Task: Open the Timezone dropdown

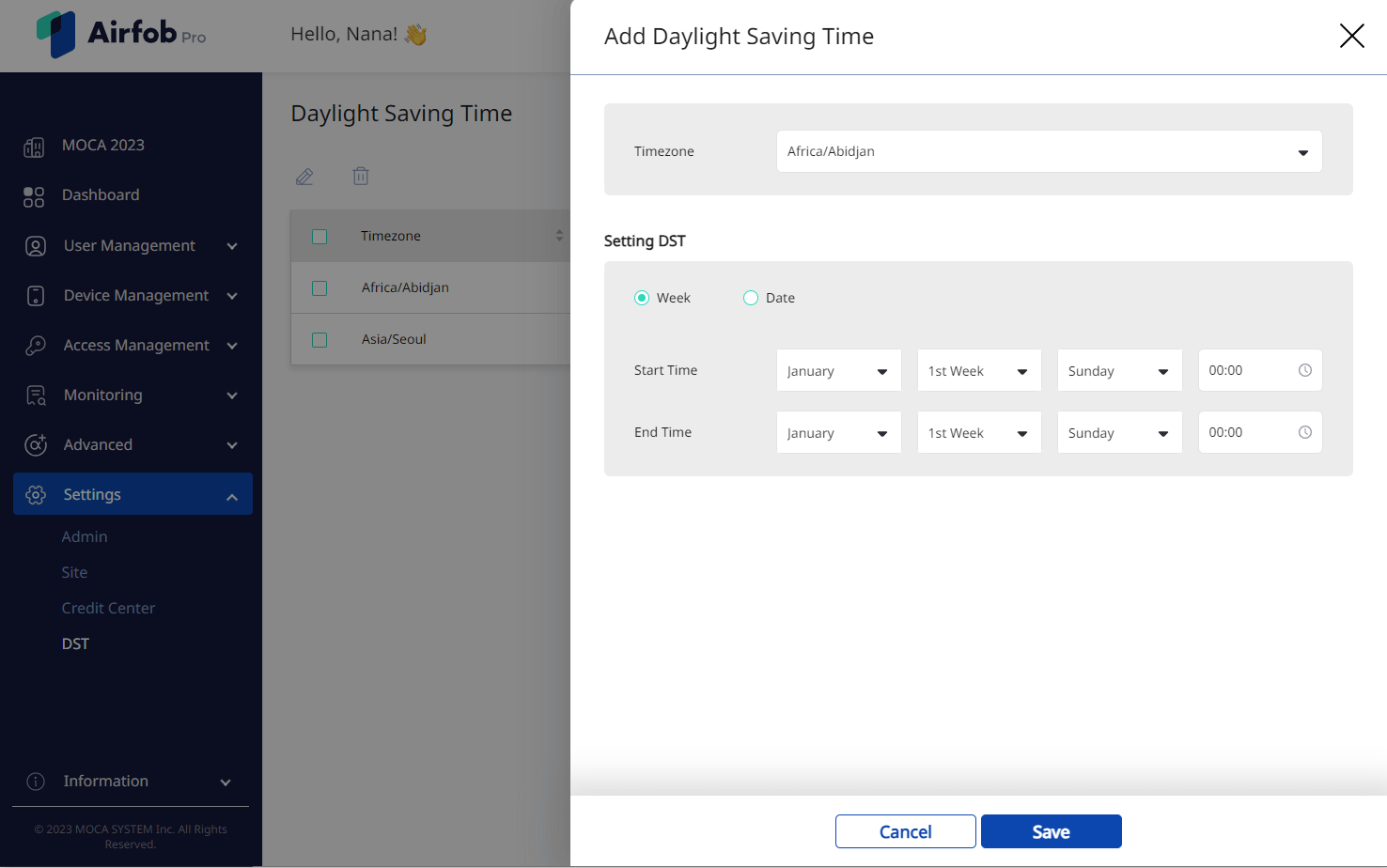Action: (1049, 151)
